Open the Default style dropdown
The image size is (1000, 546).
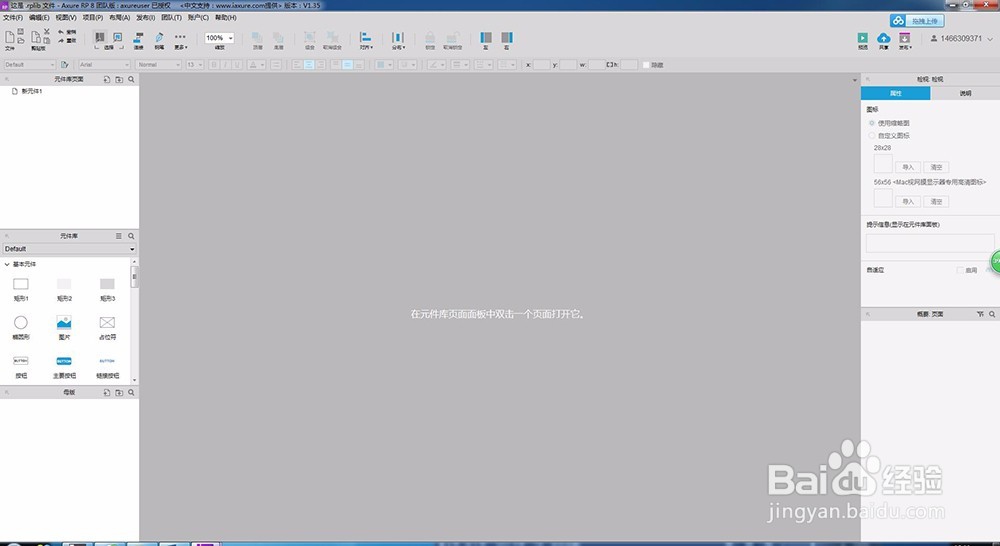[29, 64]
